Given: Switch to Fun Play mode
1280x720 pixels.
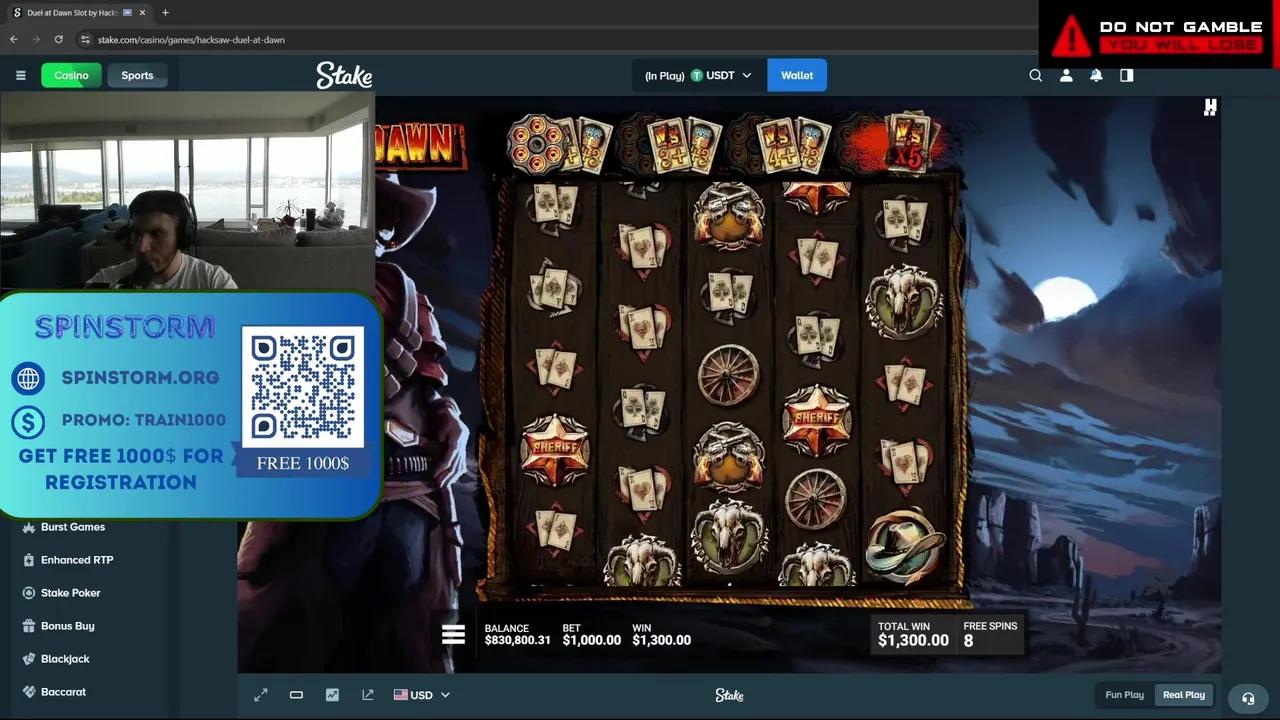Looking at the screenshot, I should [1124, 695].
